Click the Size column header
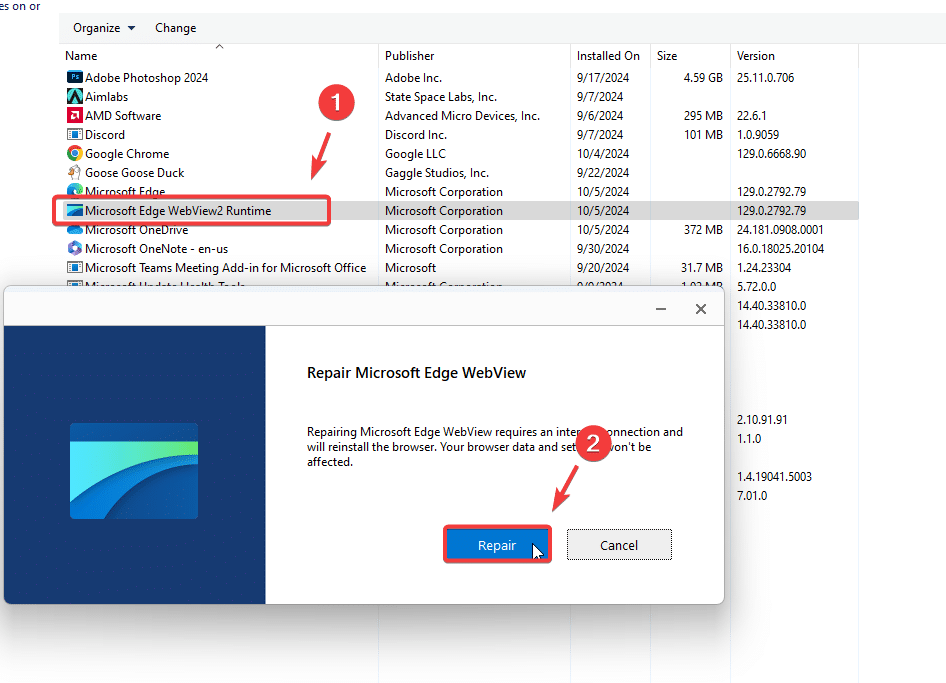Viewport: 946px width, 683px height. pyautogui.click(x=667, y=56)
